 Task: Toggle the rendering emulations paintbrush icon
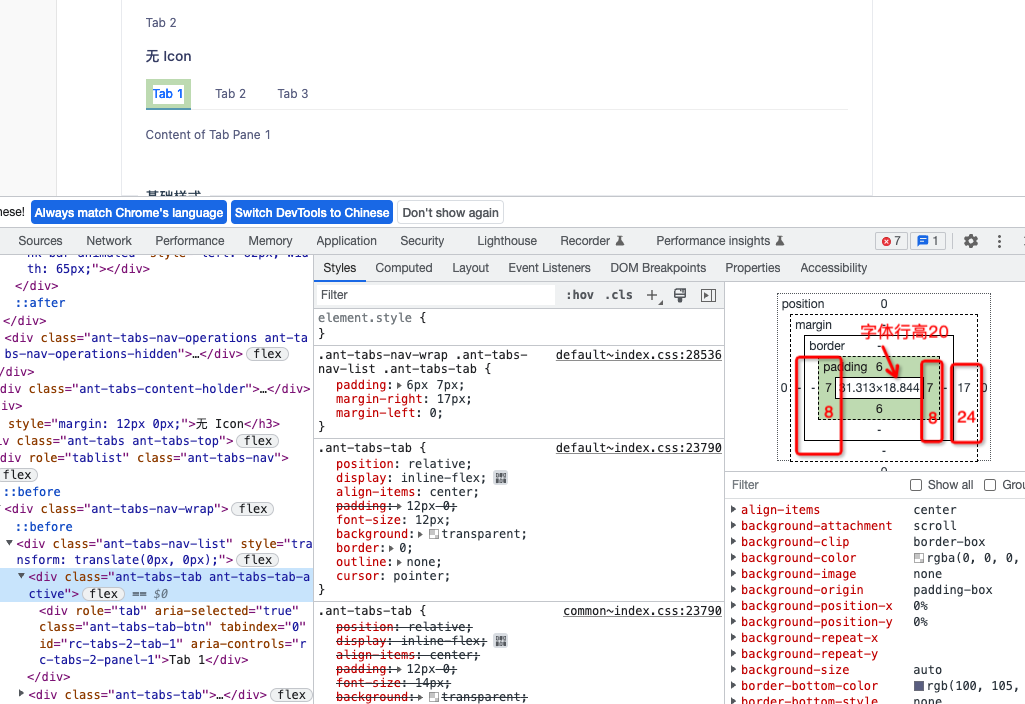tap(680, 295)
